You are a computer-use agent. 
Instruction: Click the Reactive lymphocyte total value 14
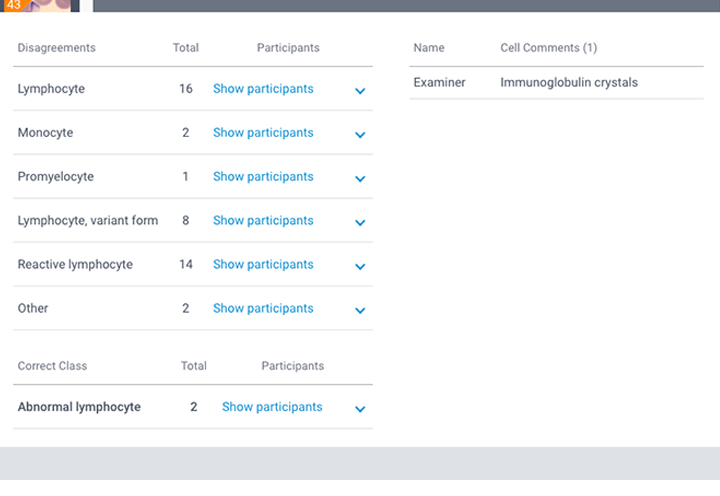[x=186, y=265]
